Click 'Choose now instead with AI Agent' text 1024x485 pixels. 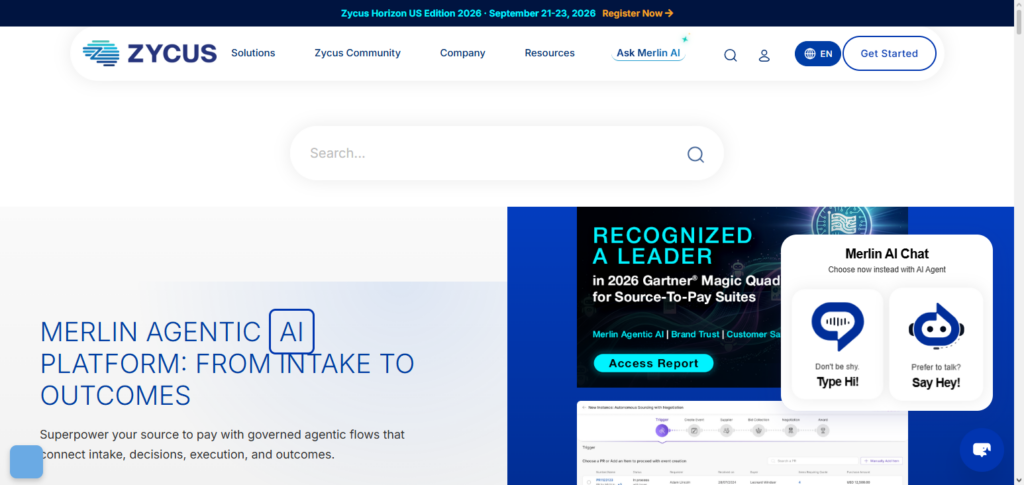click(886, 270)
